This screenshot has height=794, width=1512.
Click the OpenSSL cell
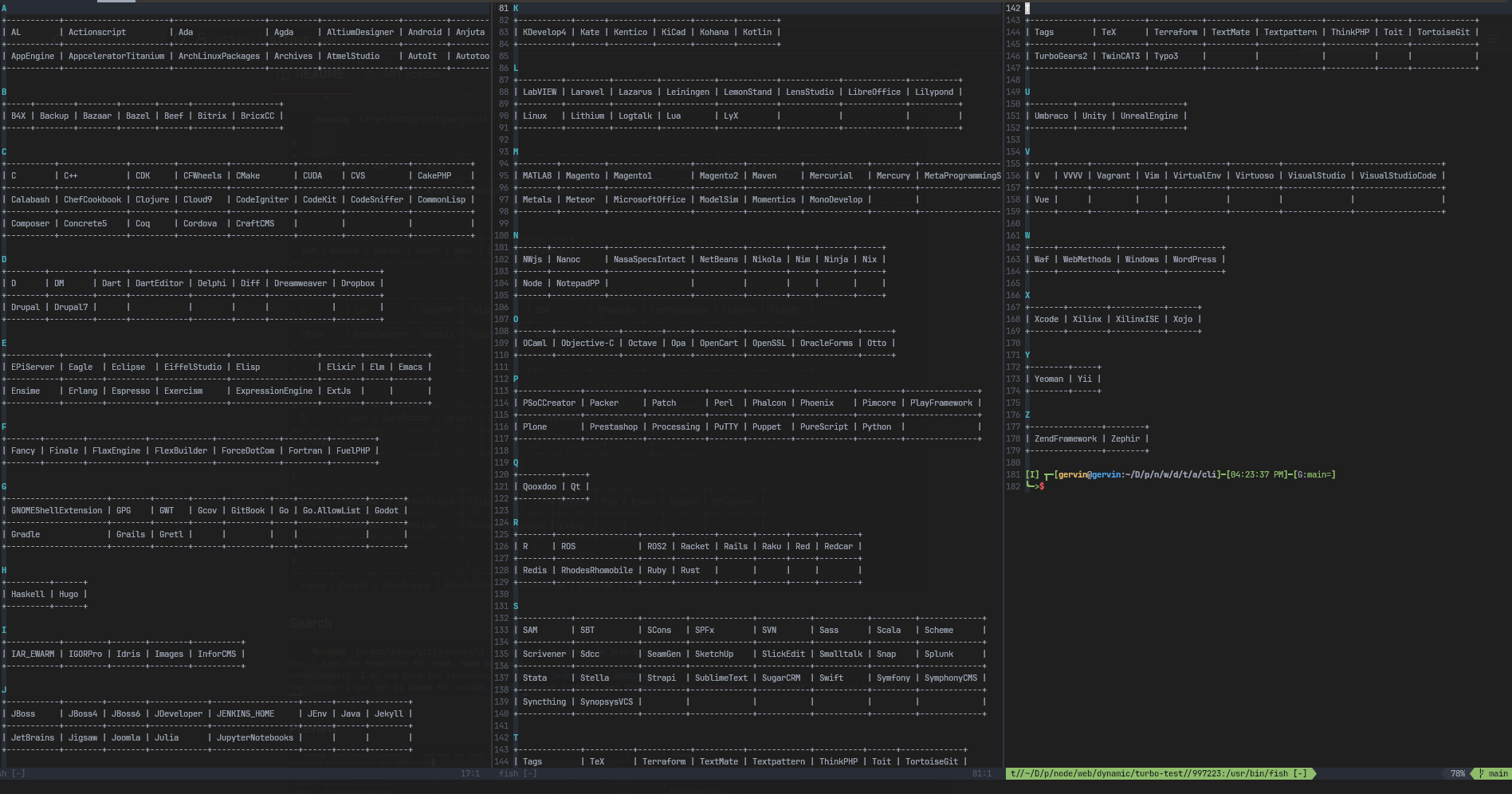[769, 343]
